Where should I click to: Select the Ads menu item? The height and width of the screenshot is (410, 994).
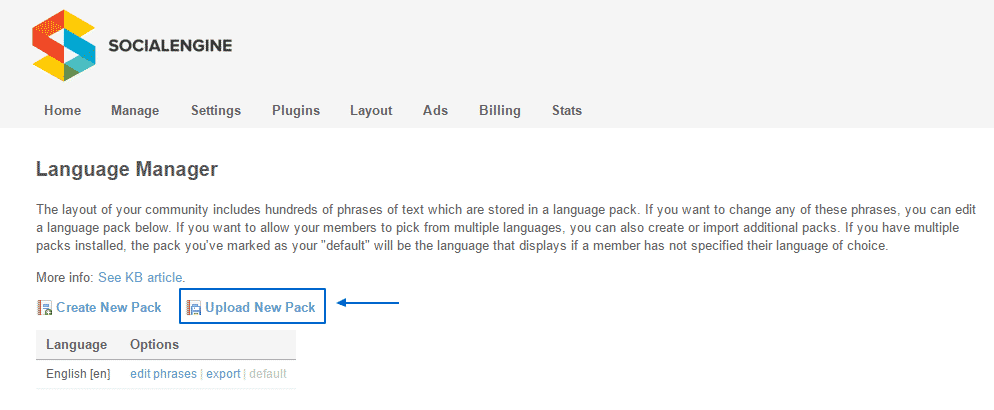435,110
